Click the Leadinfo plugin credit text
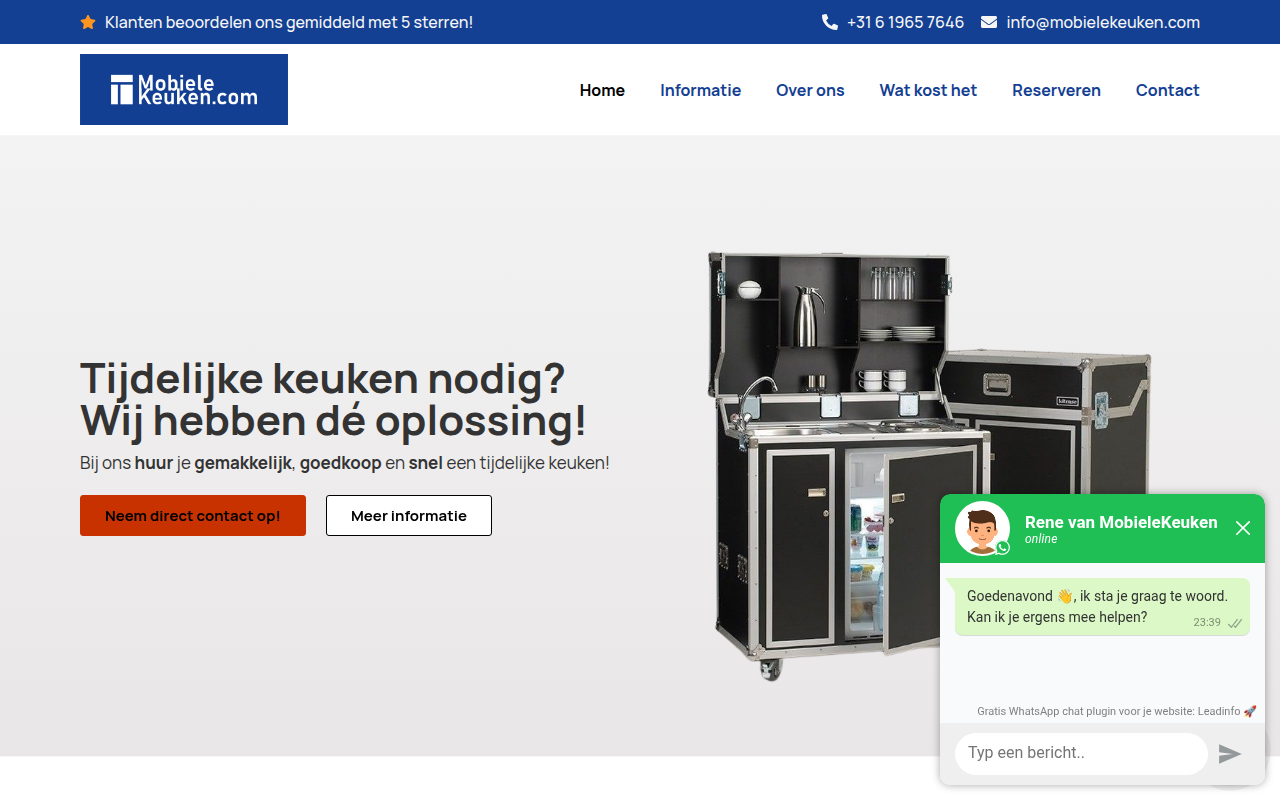 coord(1116,711)
